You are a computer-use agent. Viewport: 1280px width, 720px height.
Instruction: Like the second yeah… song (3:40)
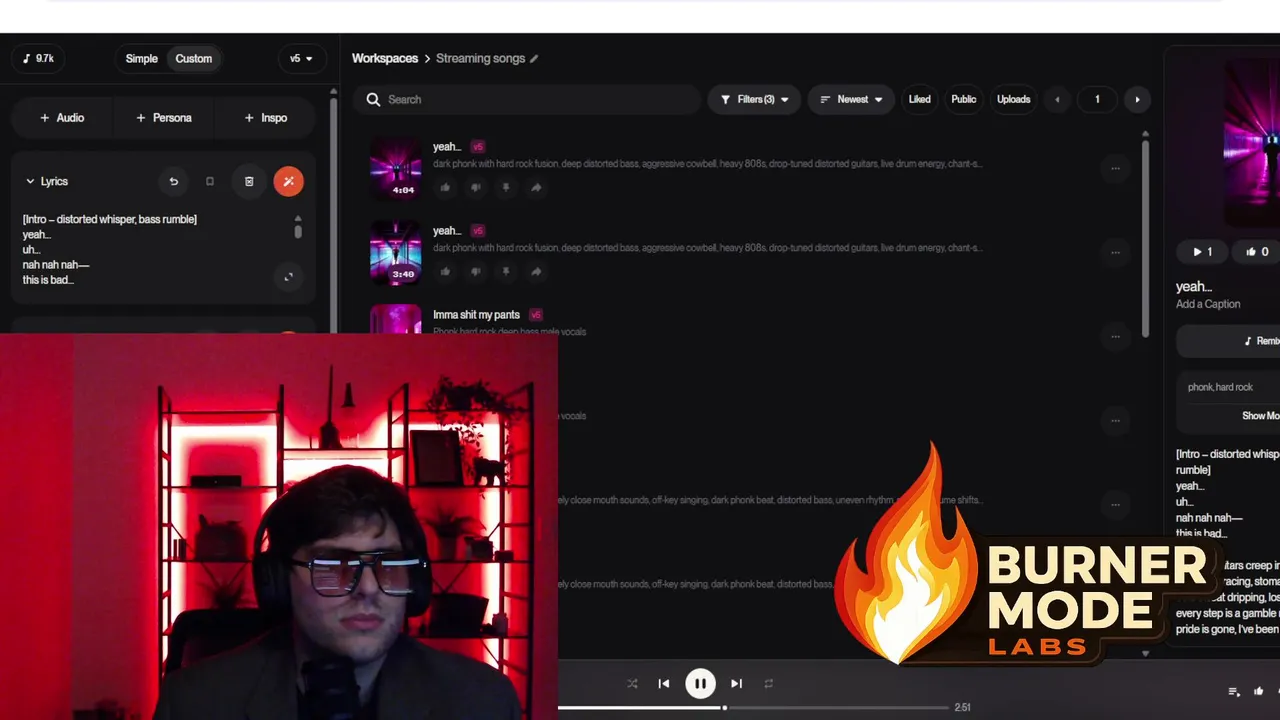point(445,271)
